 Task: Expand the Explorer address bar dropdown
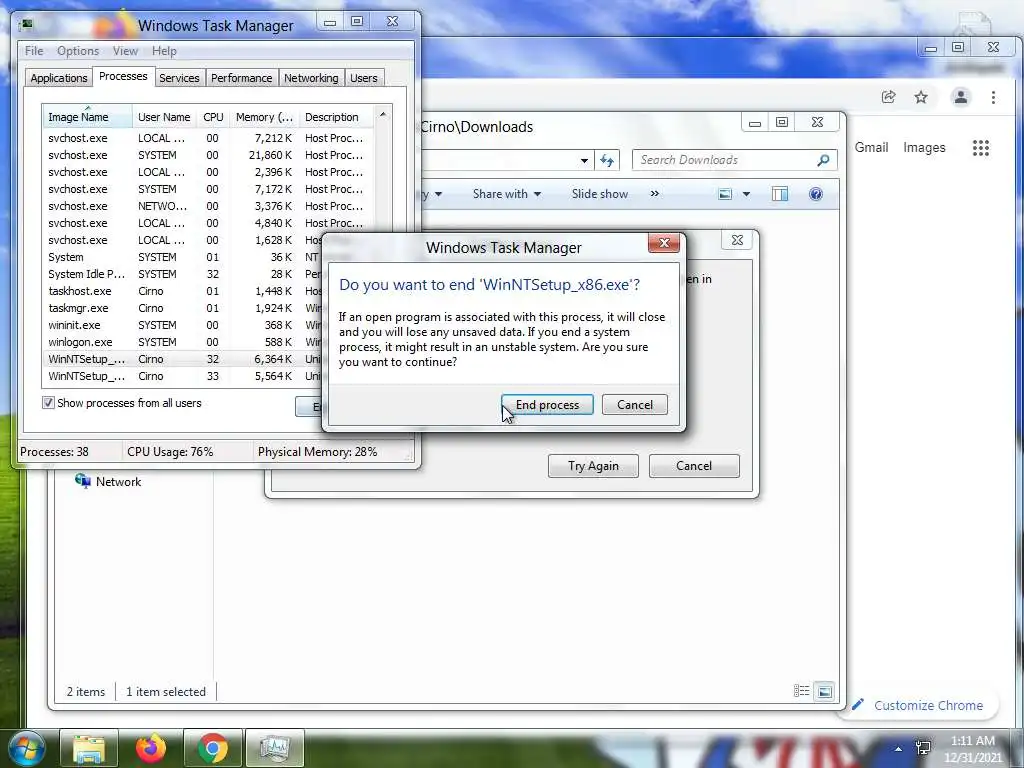coord(584,160)
